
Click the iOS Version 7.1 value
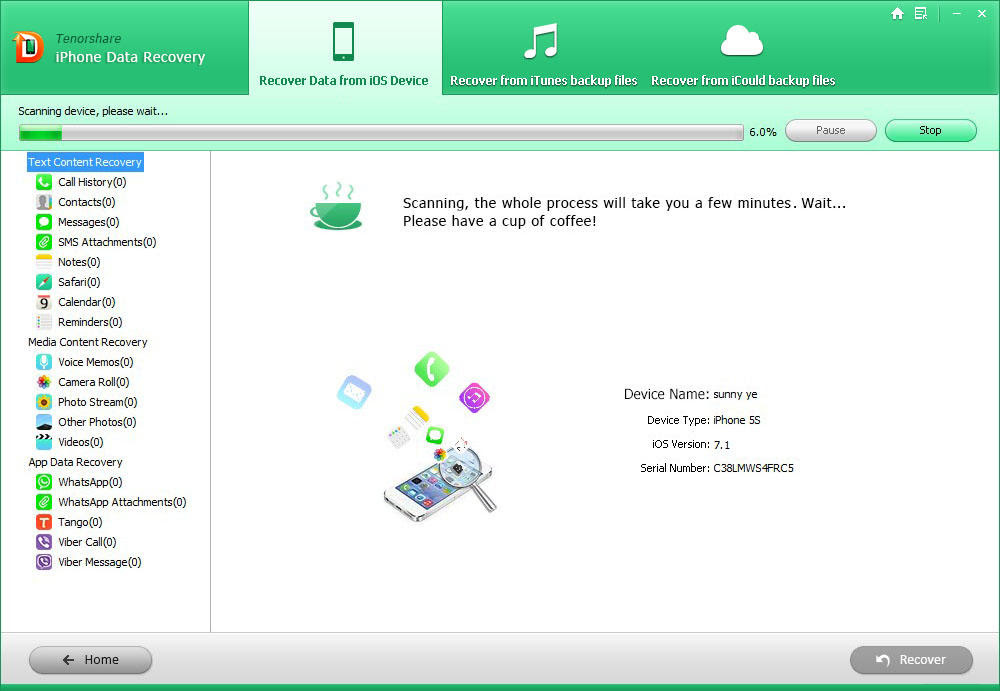pos(721,445)
